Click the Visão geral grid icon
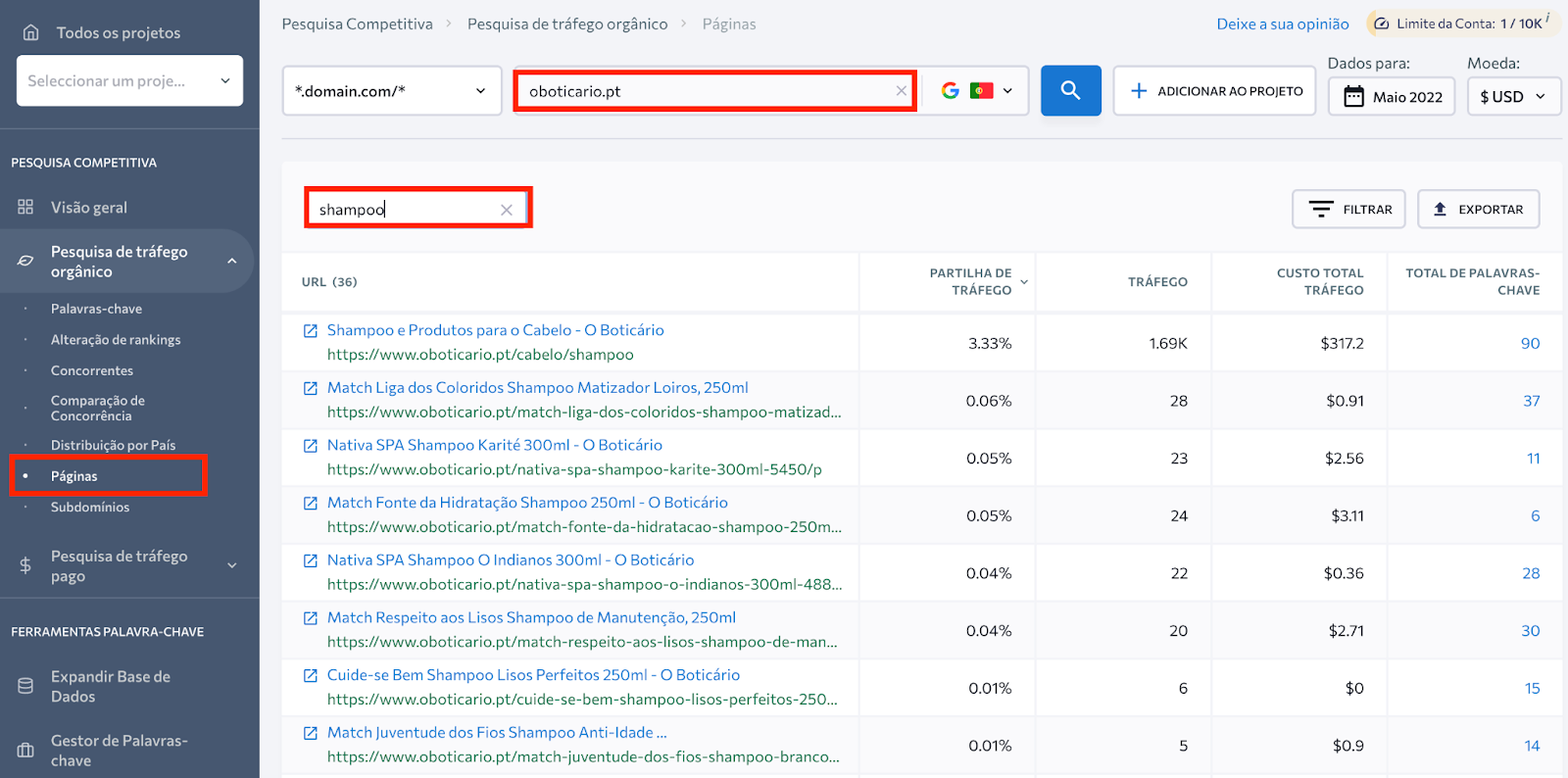The height and width of the screenshot is (778, 1568). point(25,207)
